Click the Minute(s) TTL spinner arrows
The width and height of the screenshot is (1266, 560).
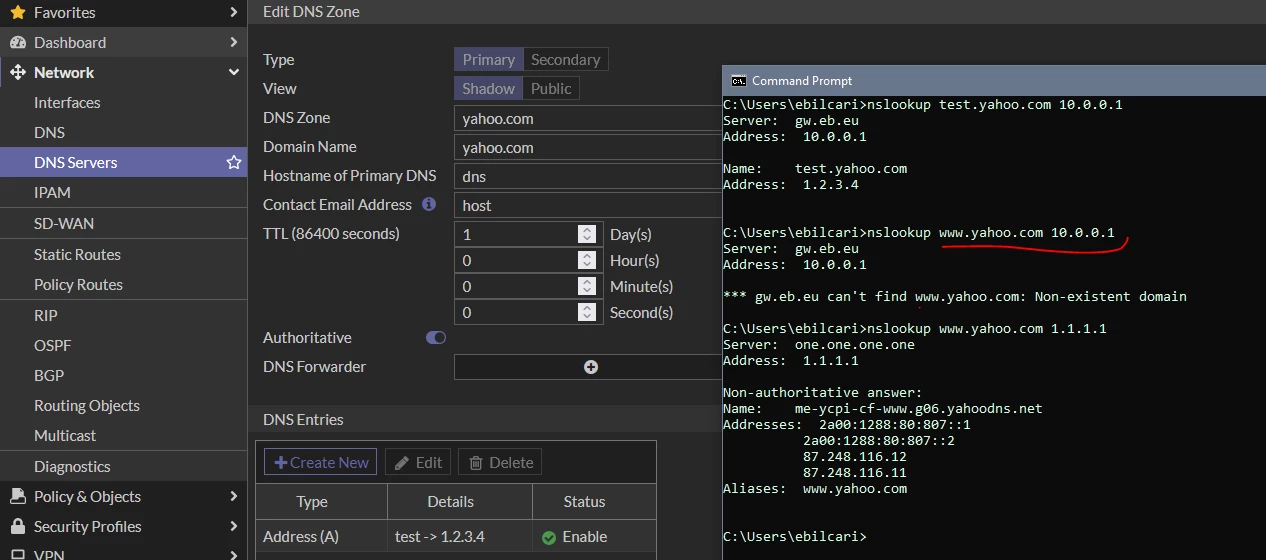[x=588, y=286]
